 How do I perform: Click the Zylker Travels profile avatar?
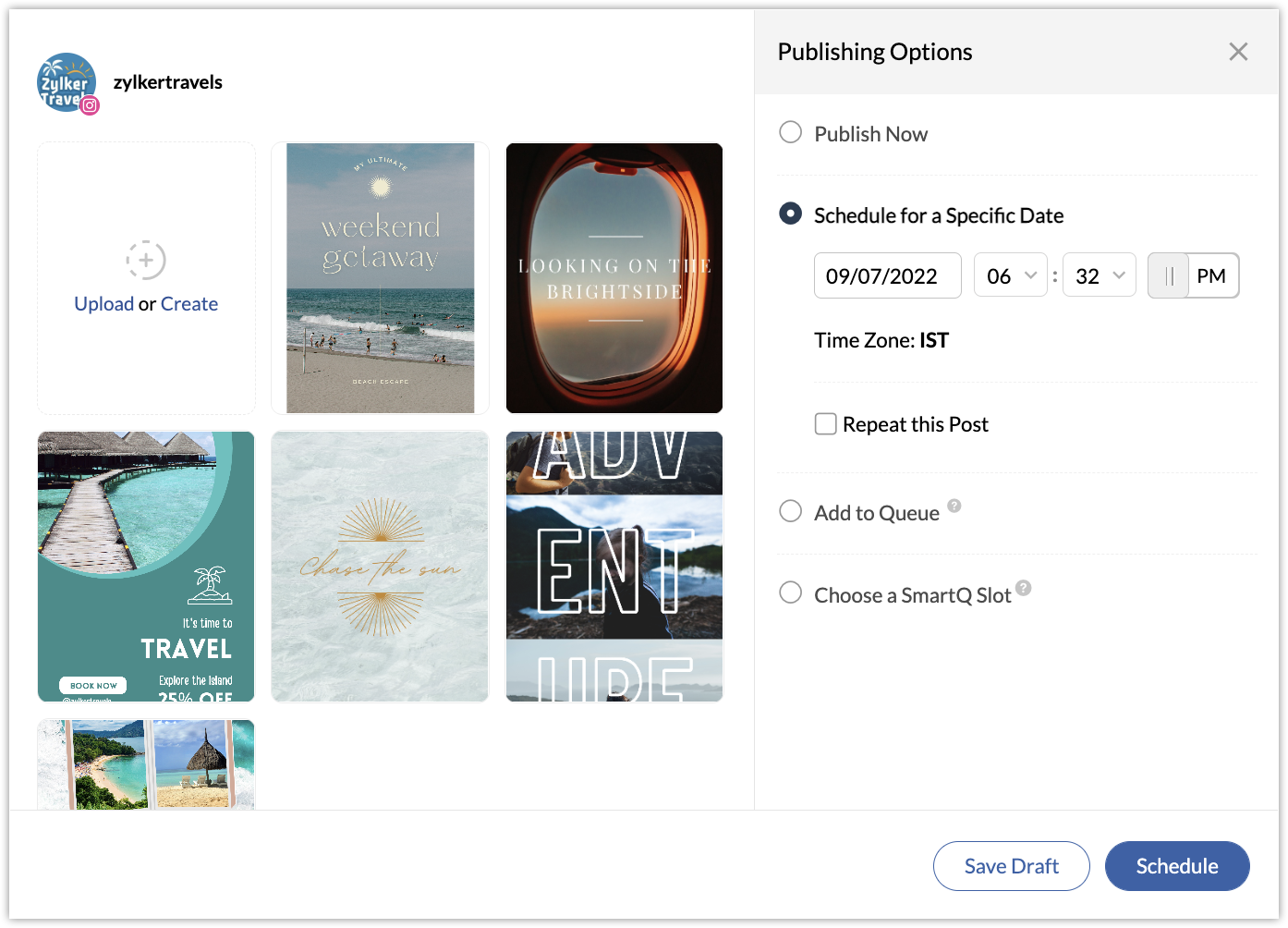point(67,82)
